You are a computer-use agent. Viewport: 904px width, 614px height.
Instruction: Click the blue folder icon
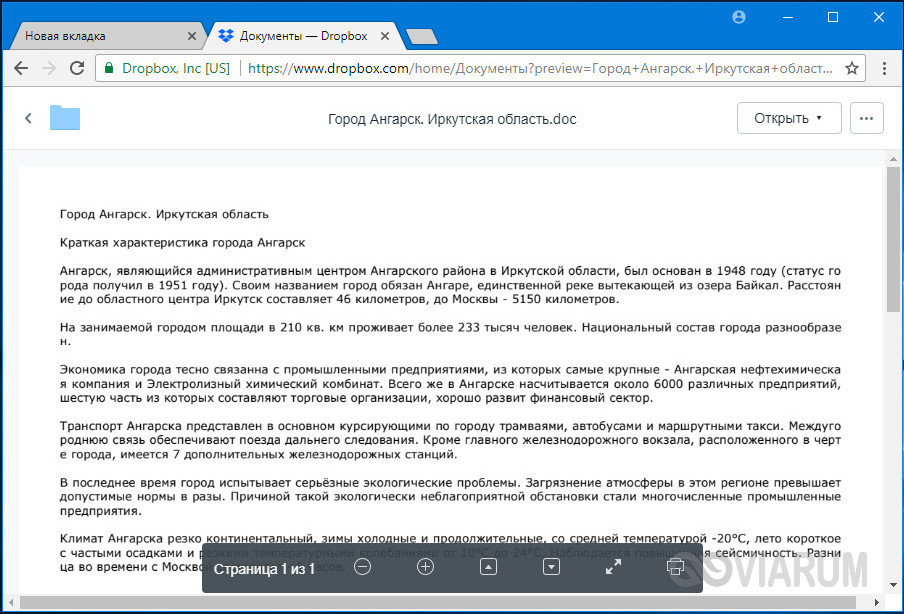[65, 118]
